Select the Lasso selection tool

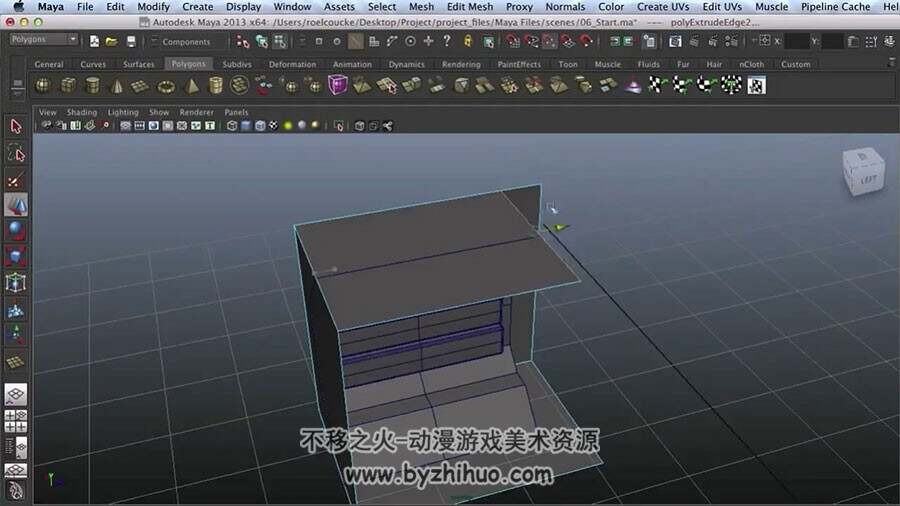point(16,153)
